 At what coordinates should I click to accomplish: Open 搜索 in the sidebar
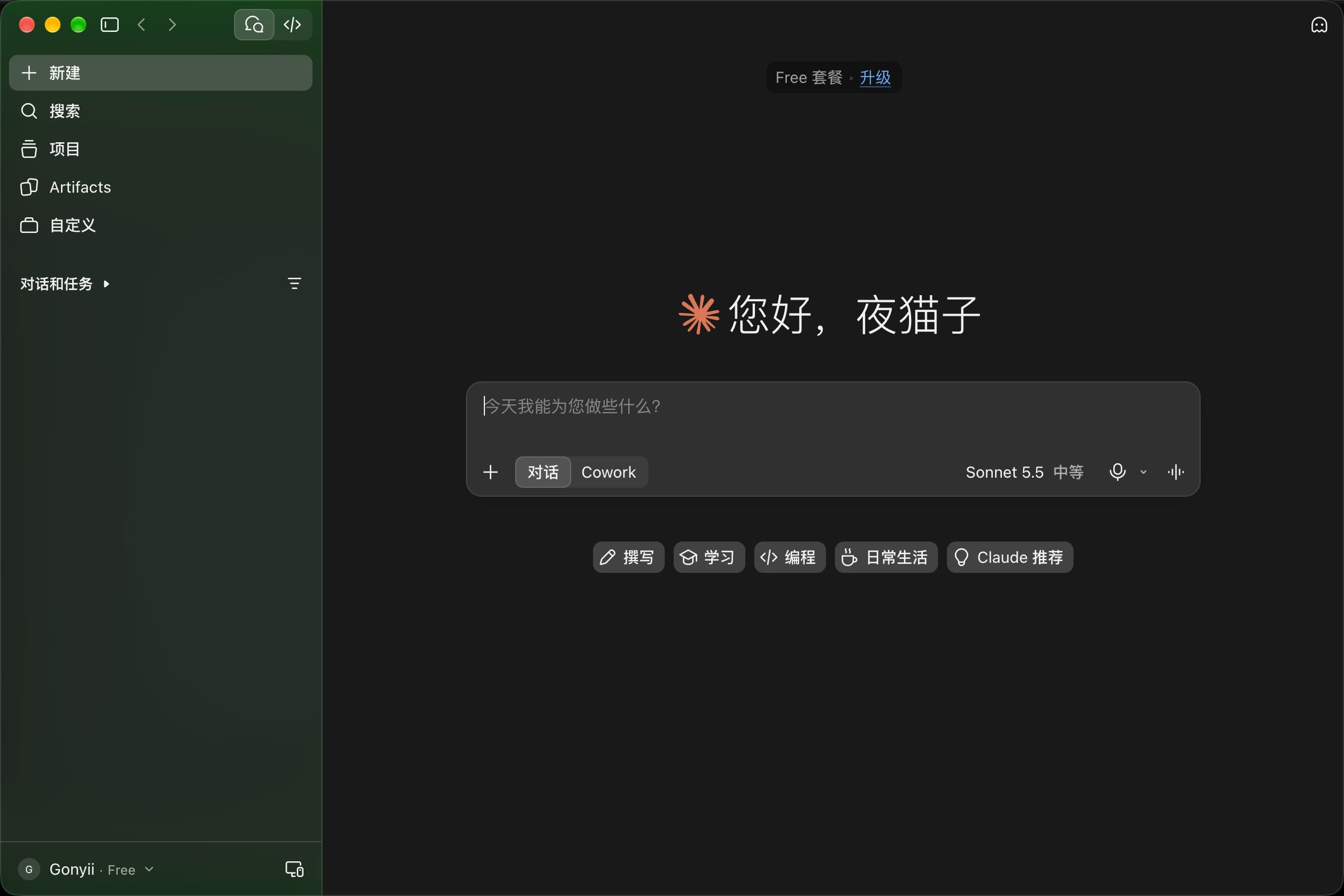coord(161,111)
